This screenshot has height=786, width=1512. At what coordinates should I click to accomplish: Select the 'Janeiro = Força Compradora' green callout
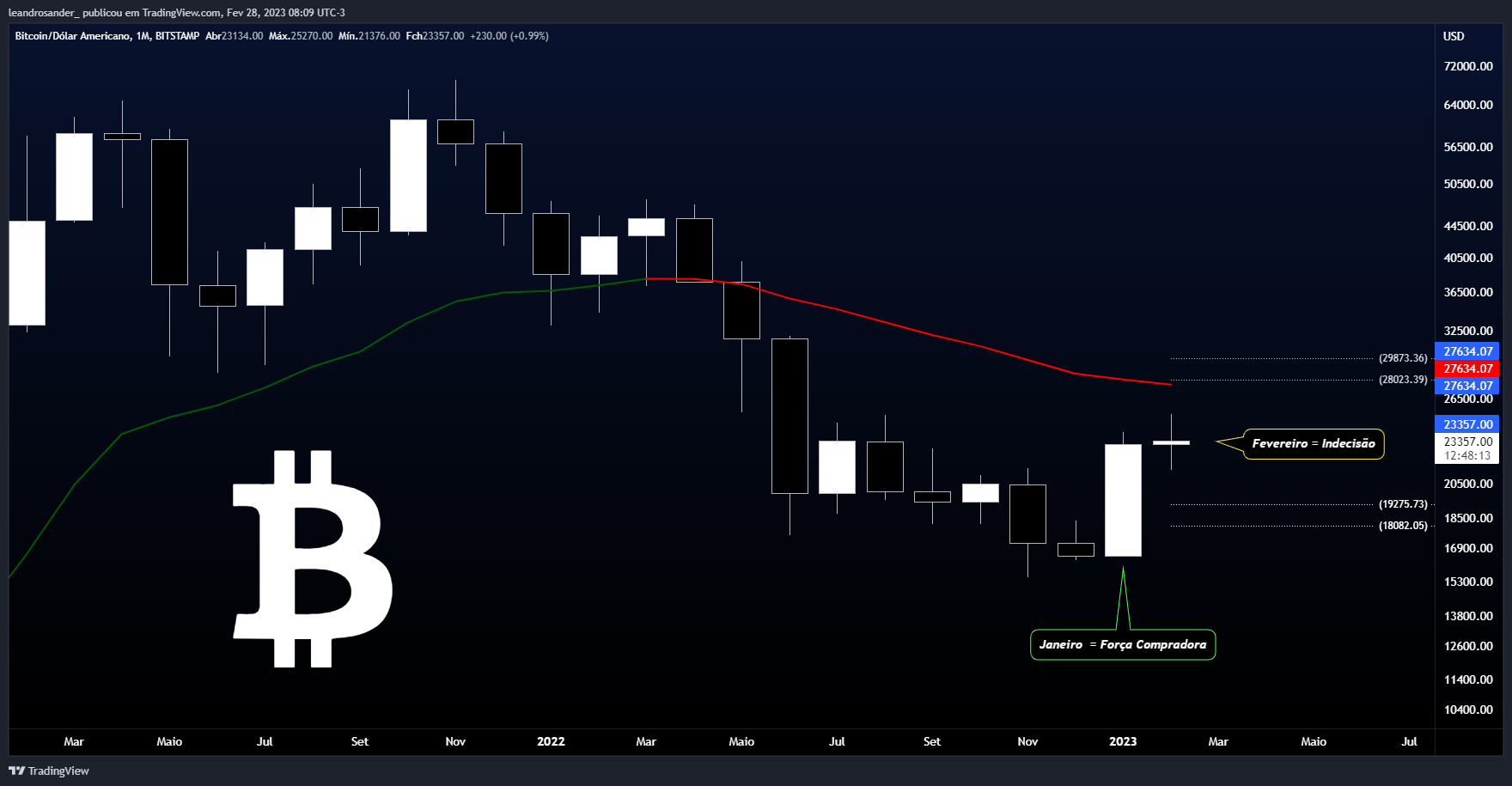click(1123, 644)
